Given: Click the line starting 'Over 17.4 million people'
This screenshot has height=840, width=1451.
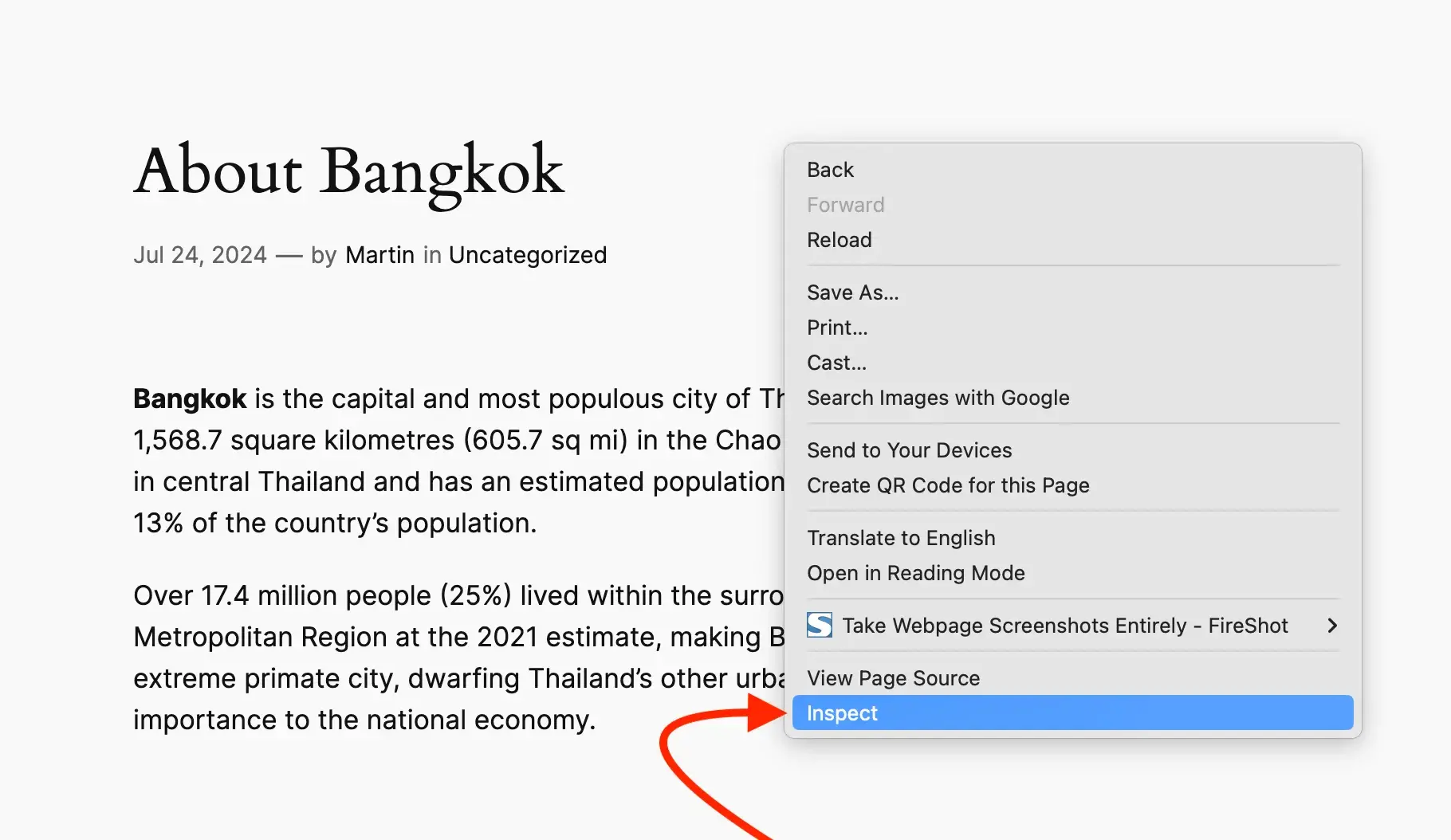Looking at the screenshot, I should click(x=458, y=596).
